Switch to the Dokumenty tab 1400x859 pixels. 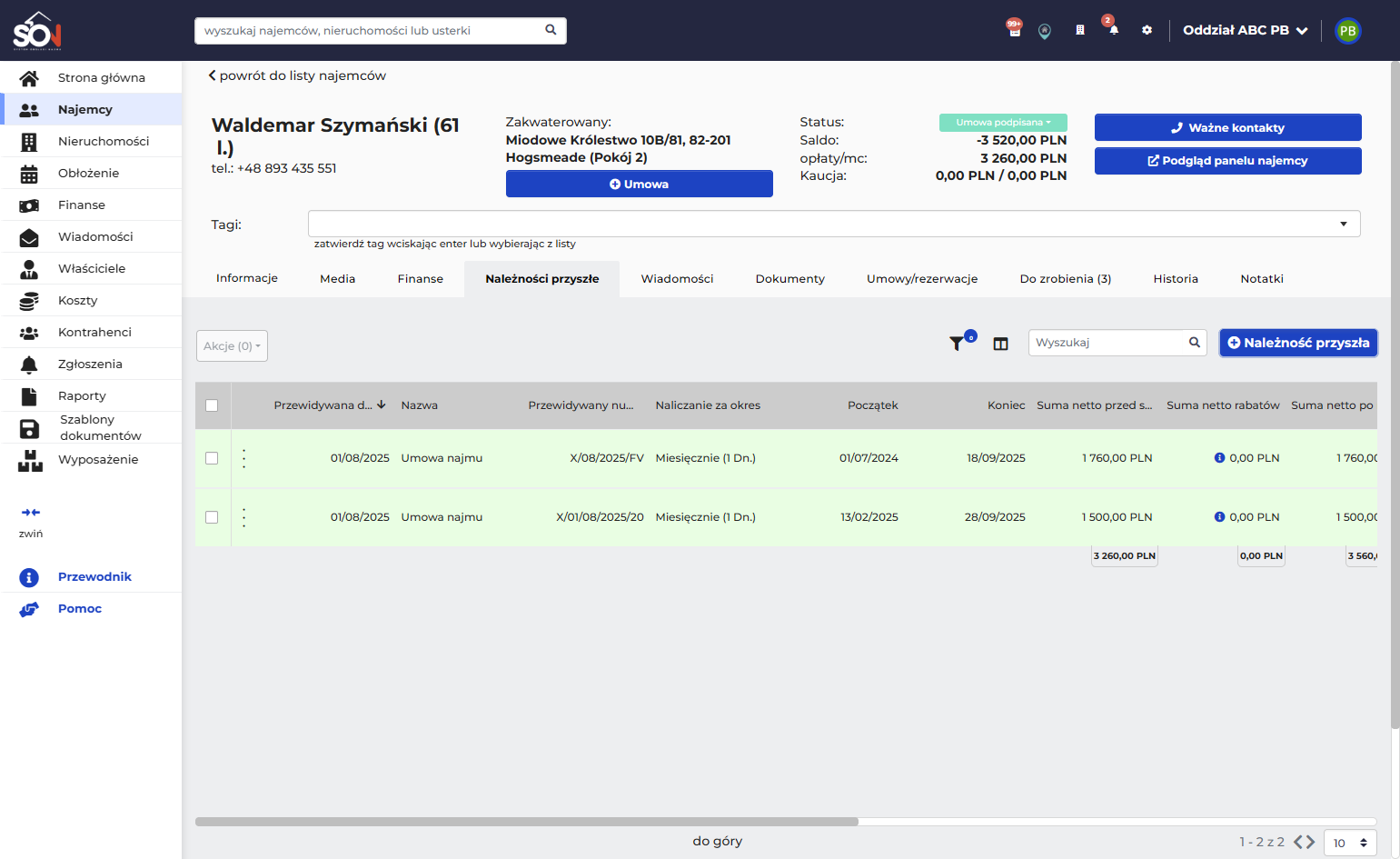789,279
